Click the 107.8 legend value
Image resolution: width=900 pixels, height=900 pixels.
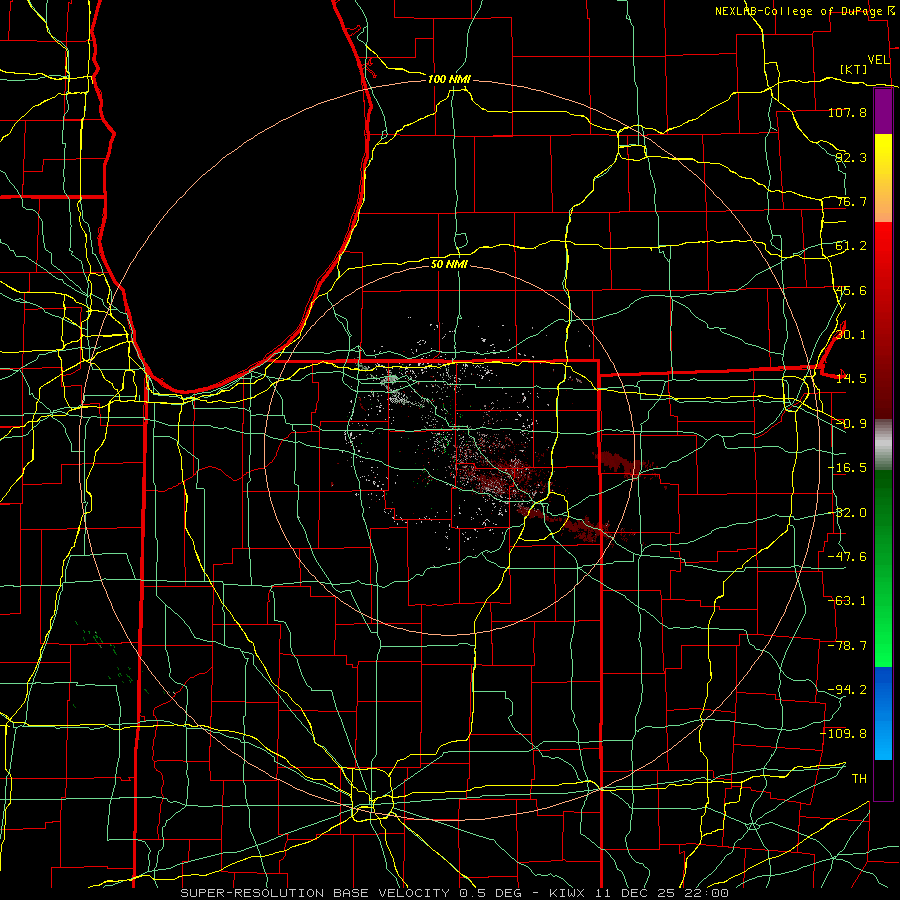(847, 112)
